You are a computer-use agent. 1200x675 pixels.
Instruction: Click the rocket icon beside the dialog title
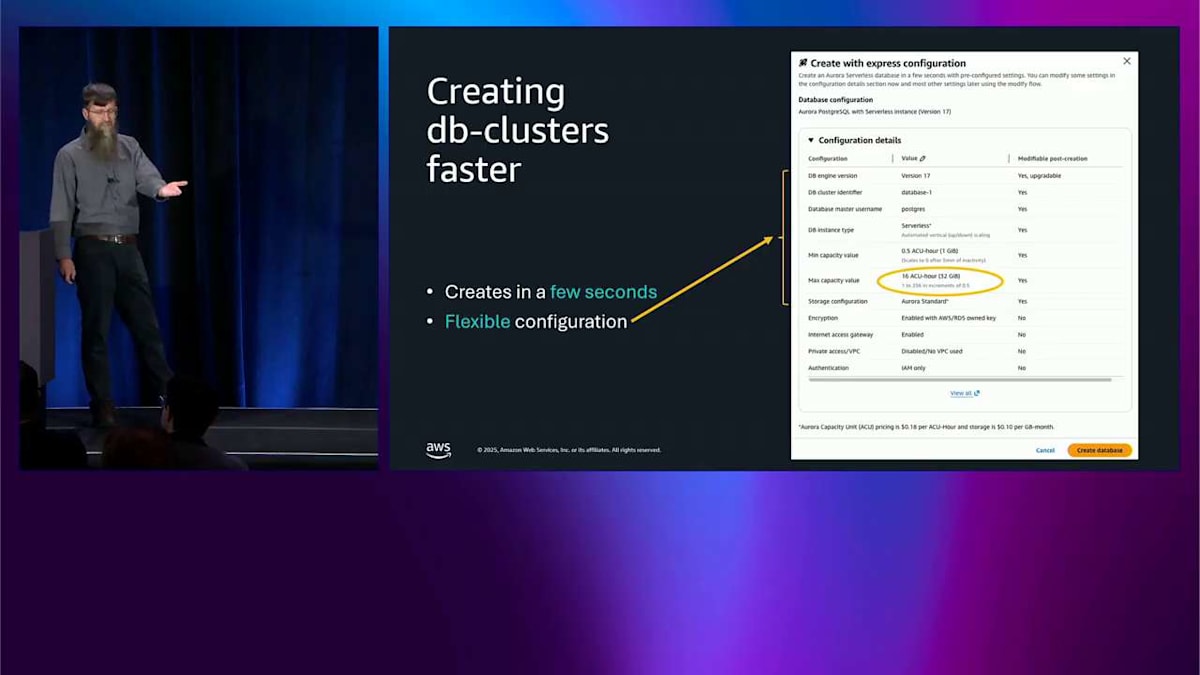pos(802,63)
